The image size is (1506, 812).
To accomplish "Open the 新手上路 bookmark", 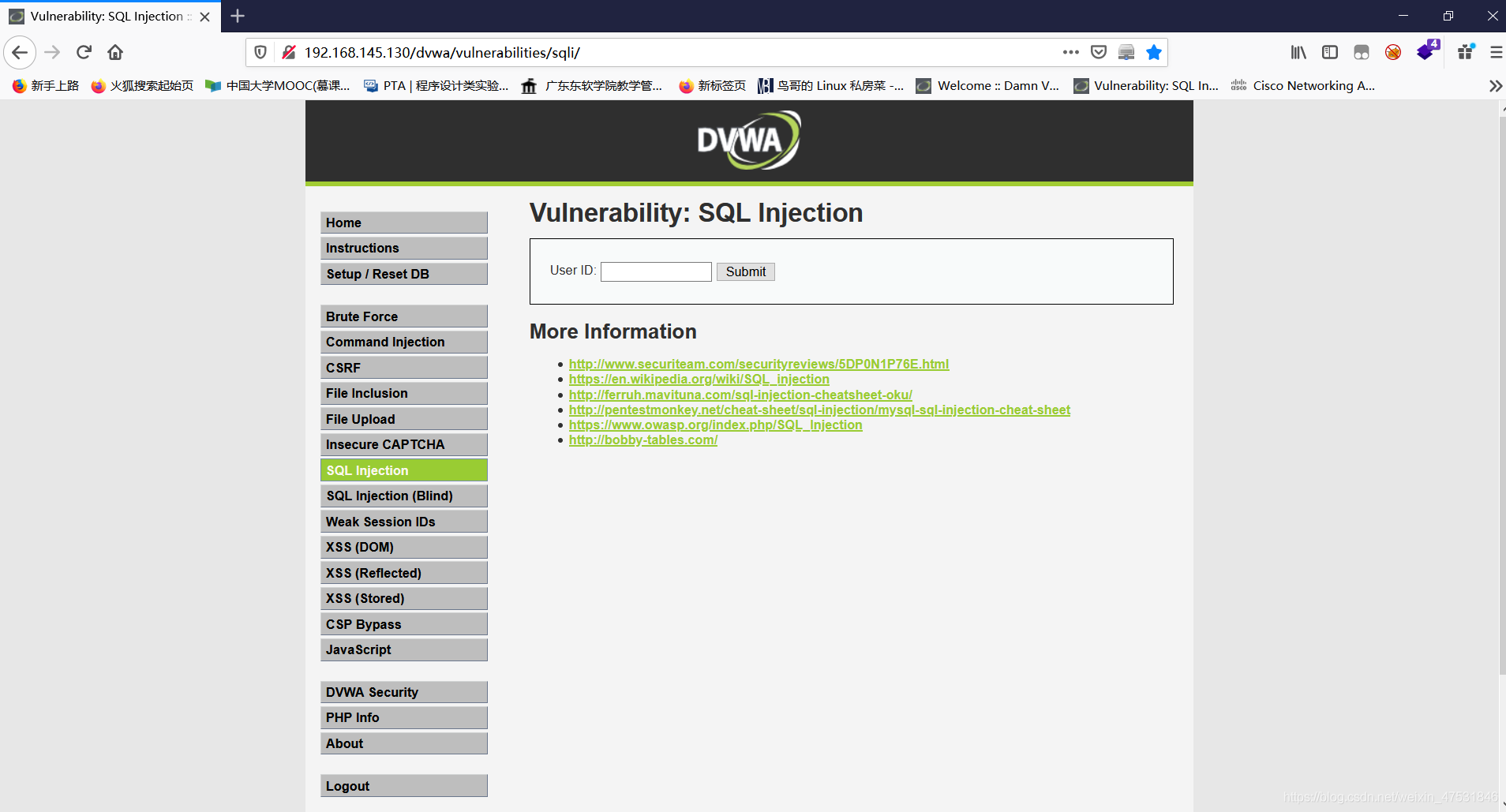I will [46, 86].
